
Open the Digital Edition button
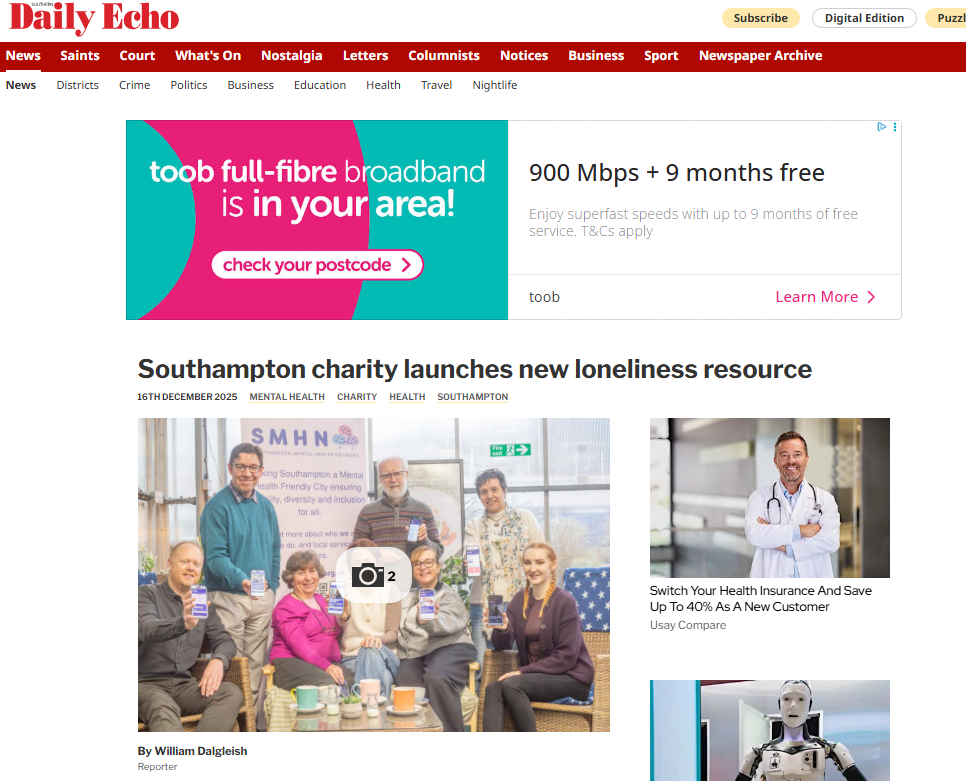click(864, 18)
